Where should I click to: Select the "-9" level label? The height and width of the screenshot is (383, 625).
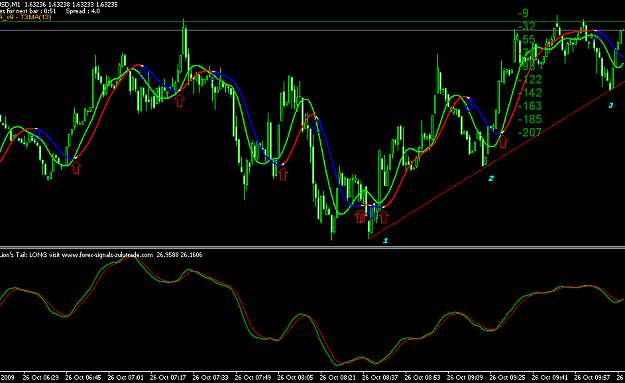click(523, 13)
